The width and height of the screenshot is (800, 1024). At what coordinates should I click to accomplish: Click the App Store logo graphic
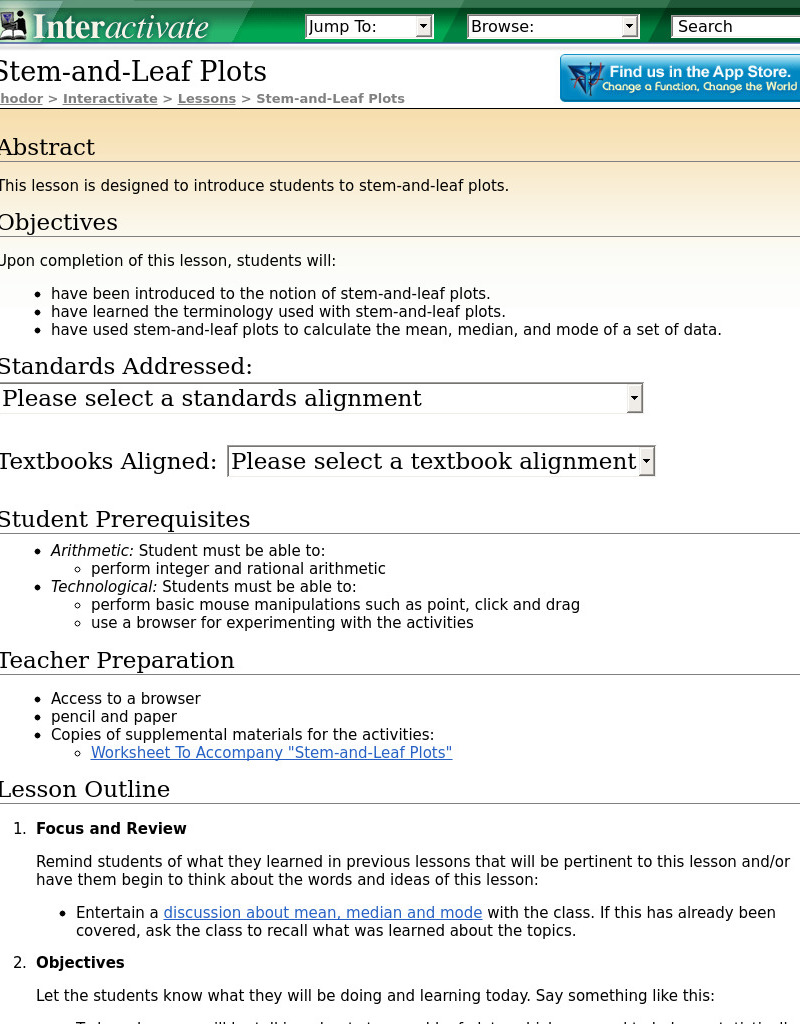pyautogui.click(x=585, y=78)
